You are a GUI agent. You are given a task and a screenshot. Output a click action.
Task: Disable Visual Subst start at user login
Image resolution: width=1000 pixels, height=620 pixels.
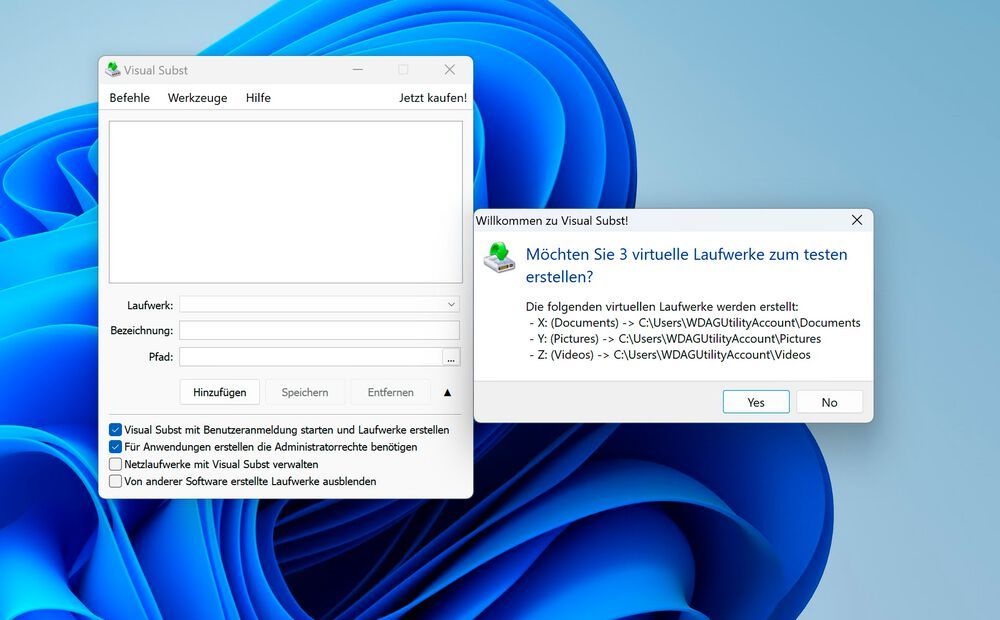[115, 429]
